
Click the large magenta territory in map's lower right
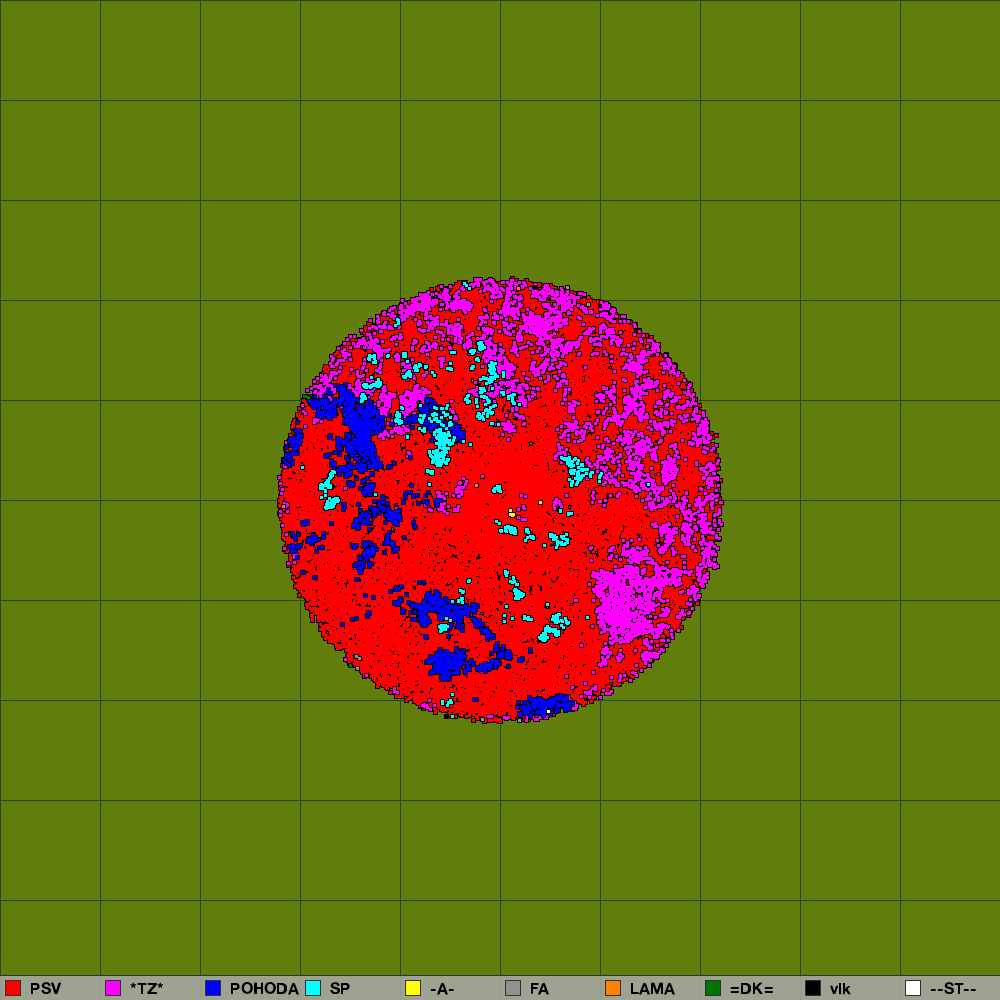(628, 603)
